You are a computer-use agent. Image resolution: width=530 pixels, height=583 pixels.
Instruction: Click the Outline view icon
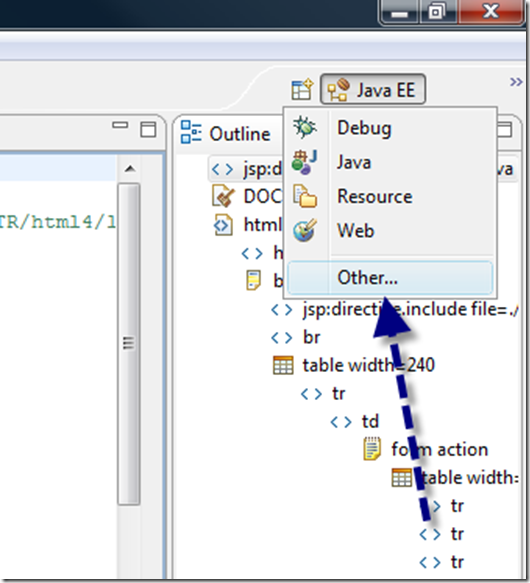191,132
